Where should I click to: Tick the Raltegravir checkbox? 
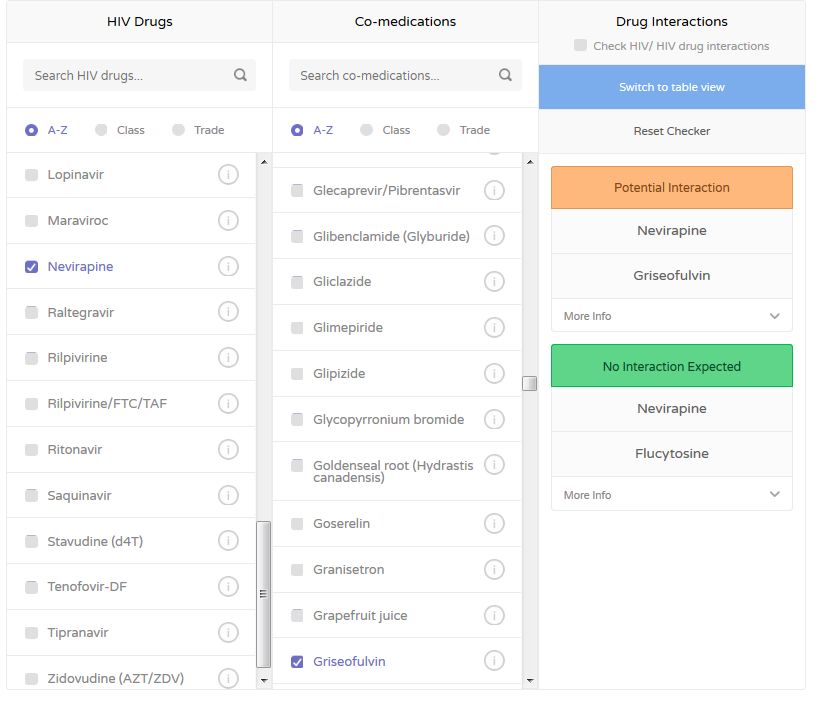point(32,312)
